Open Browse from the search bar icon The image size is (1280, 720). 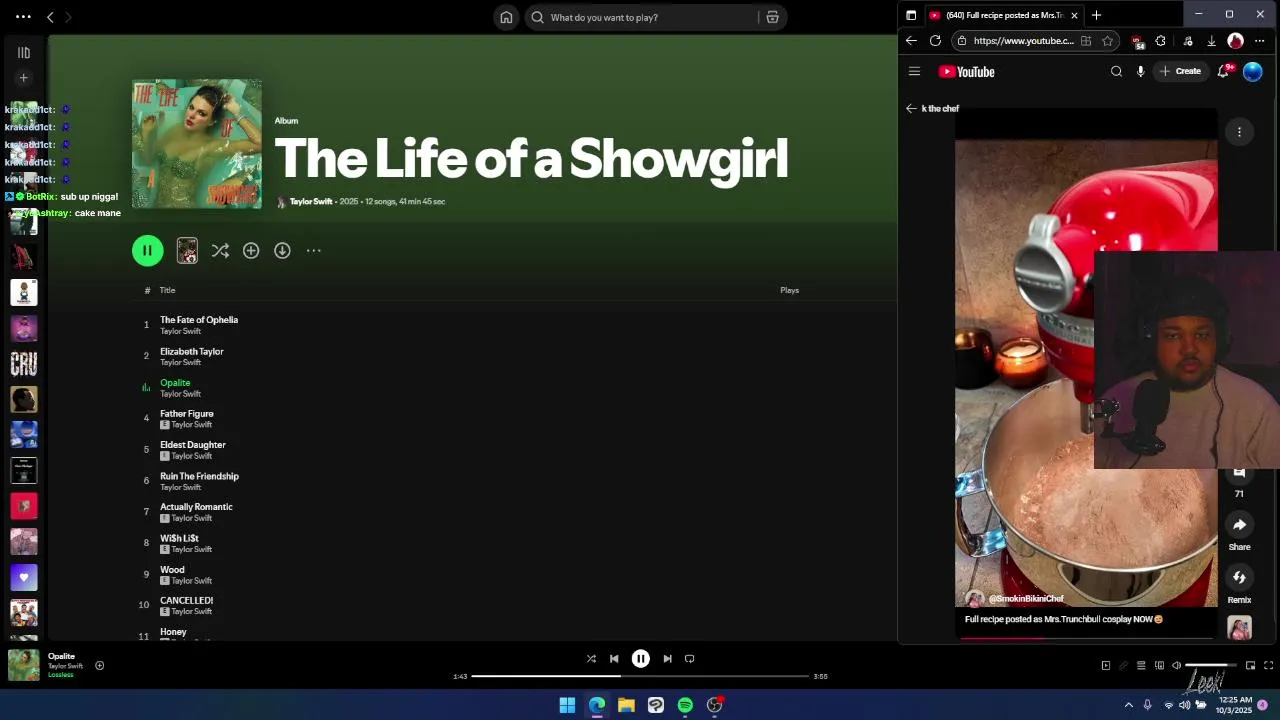[772, 17]
